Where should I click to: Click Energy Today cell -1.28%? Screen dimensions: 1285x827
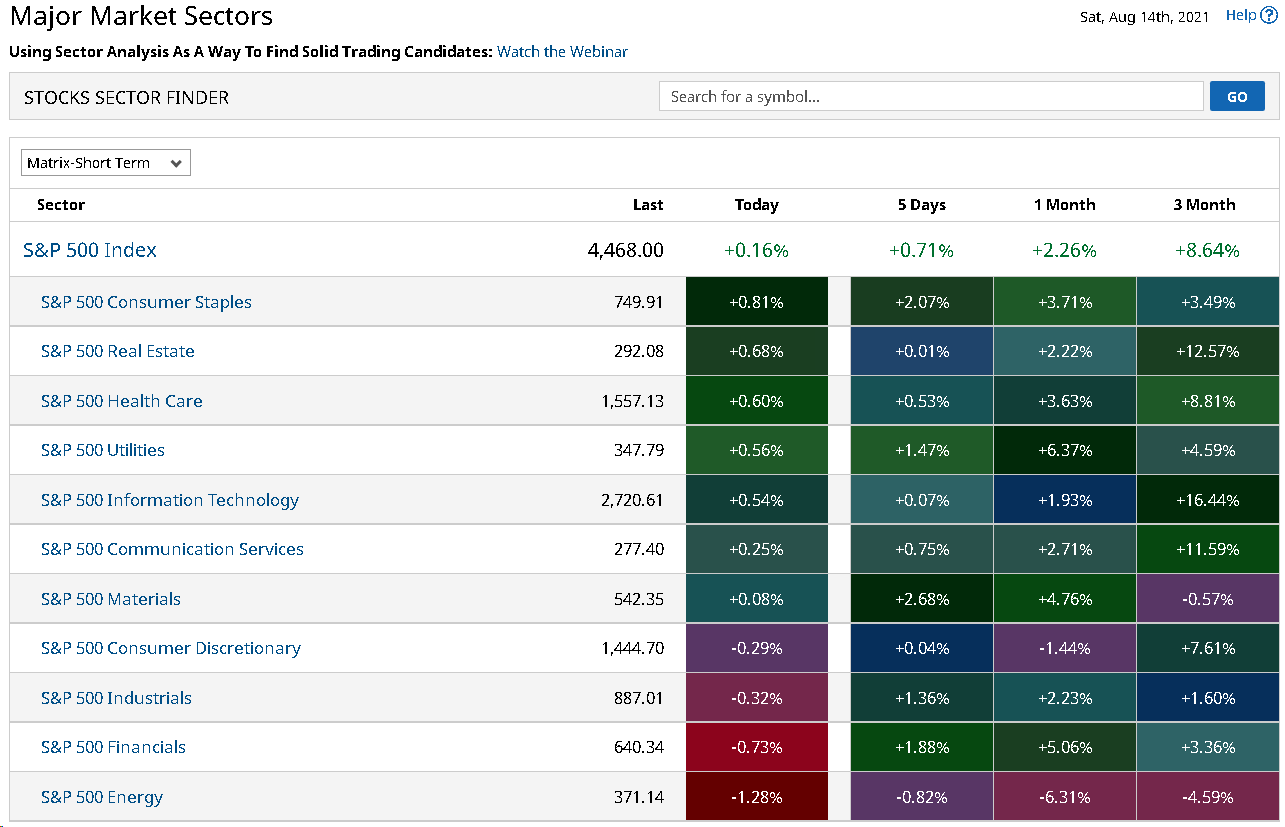point(757,797)
